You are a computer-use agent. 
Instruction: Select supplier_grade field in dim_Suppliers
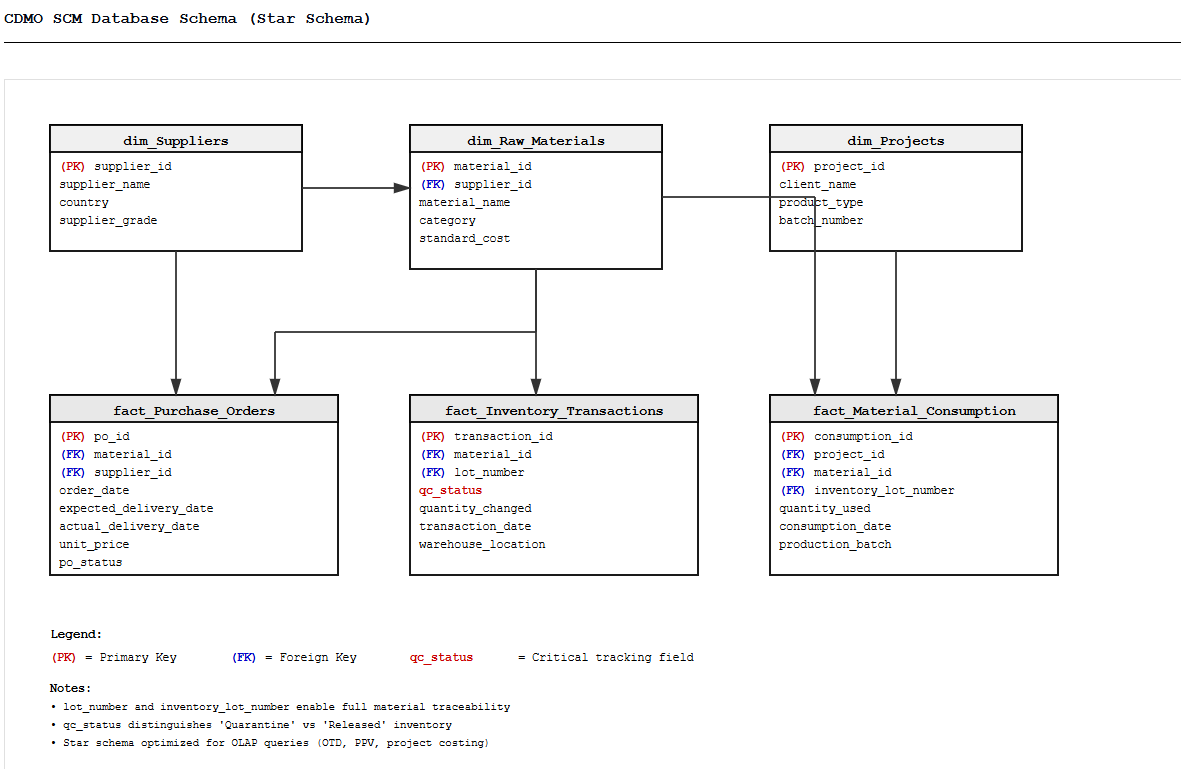108,221
